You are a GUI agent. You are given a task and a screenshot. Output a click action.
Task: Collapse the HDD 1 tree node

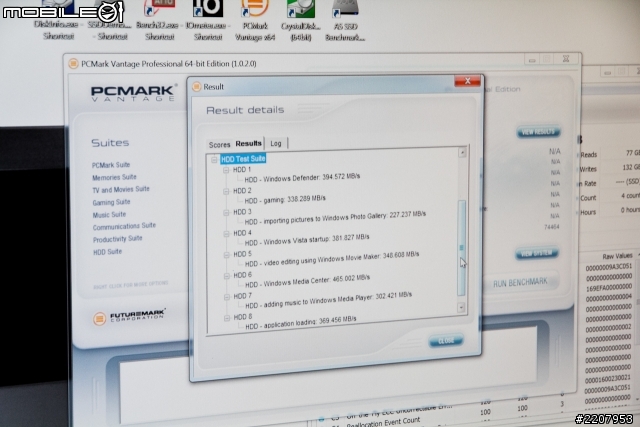click(226, 170)
